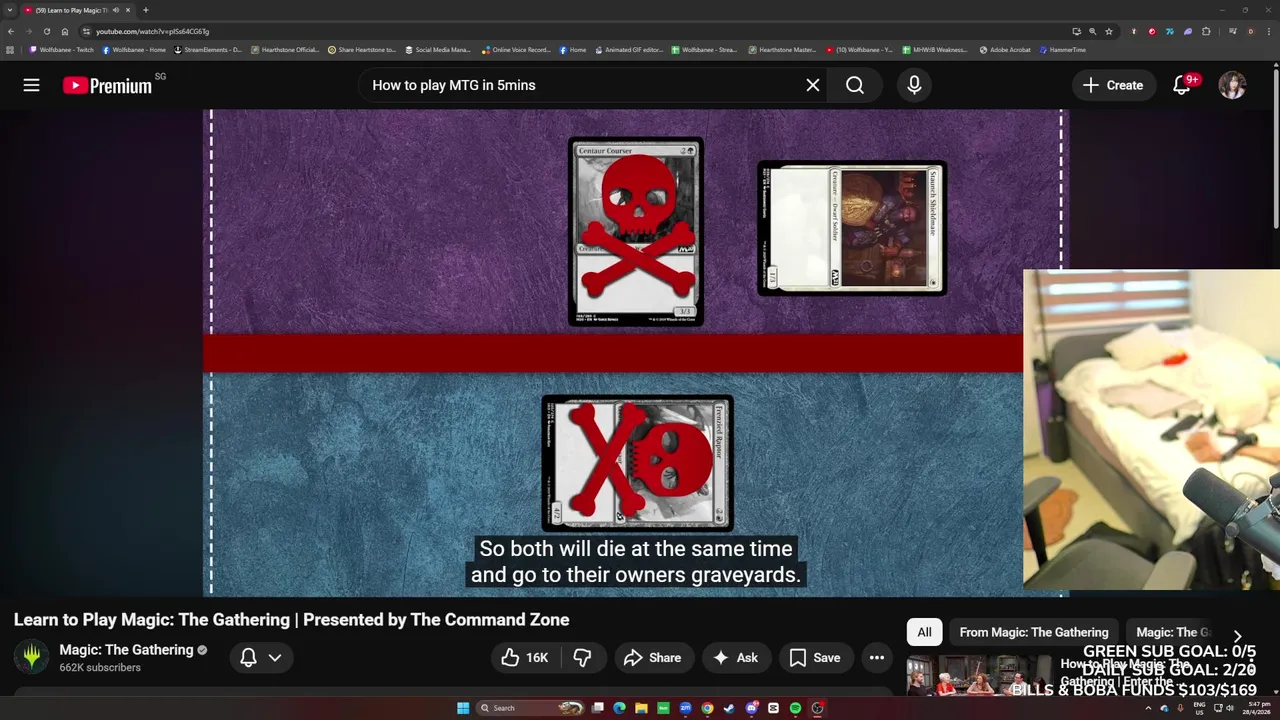The image size is (1280, 720).
Task: Open Hearthstone Official bookmark
Action: (x=285, y=49)
